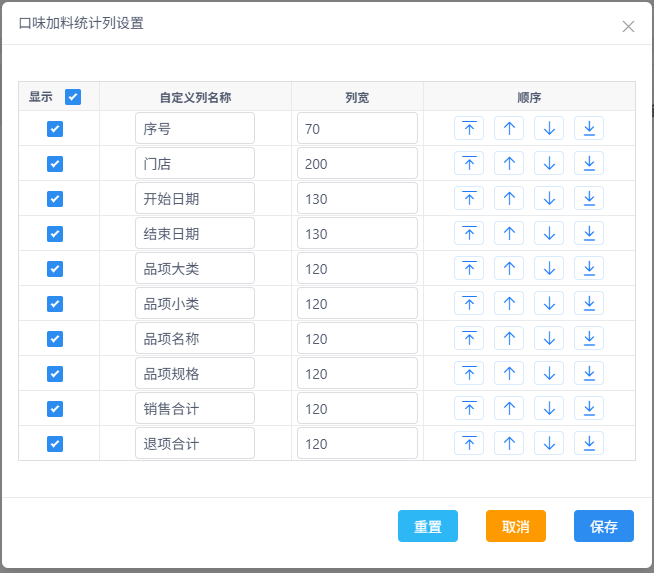Toggle the 显示 select-all header checkbox
654x573 pixels.
[73, 97]
